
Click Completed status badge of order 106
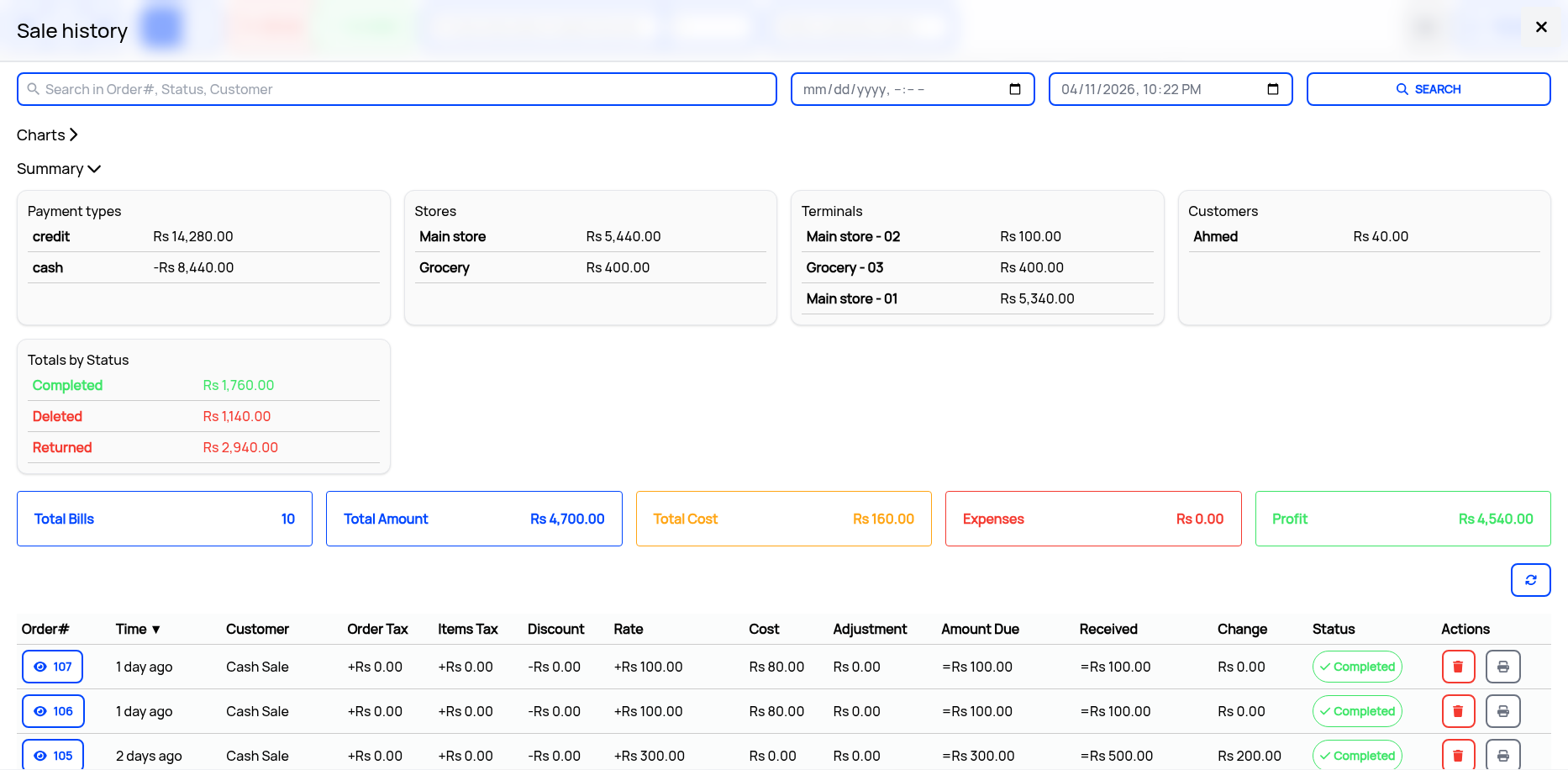(x=1357, y=711)
